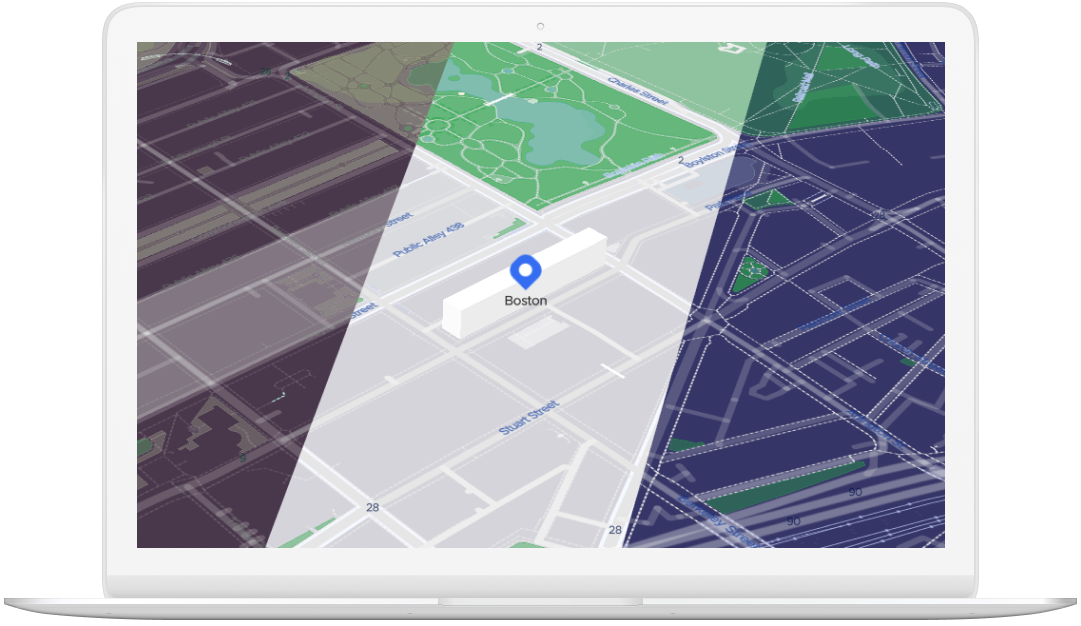Click the second 90 marker in the dark section
Screen dimensions: 1081x626
793,520
